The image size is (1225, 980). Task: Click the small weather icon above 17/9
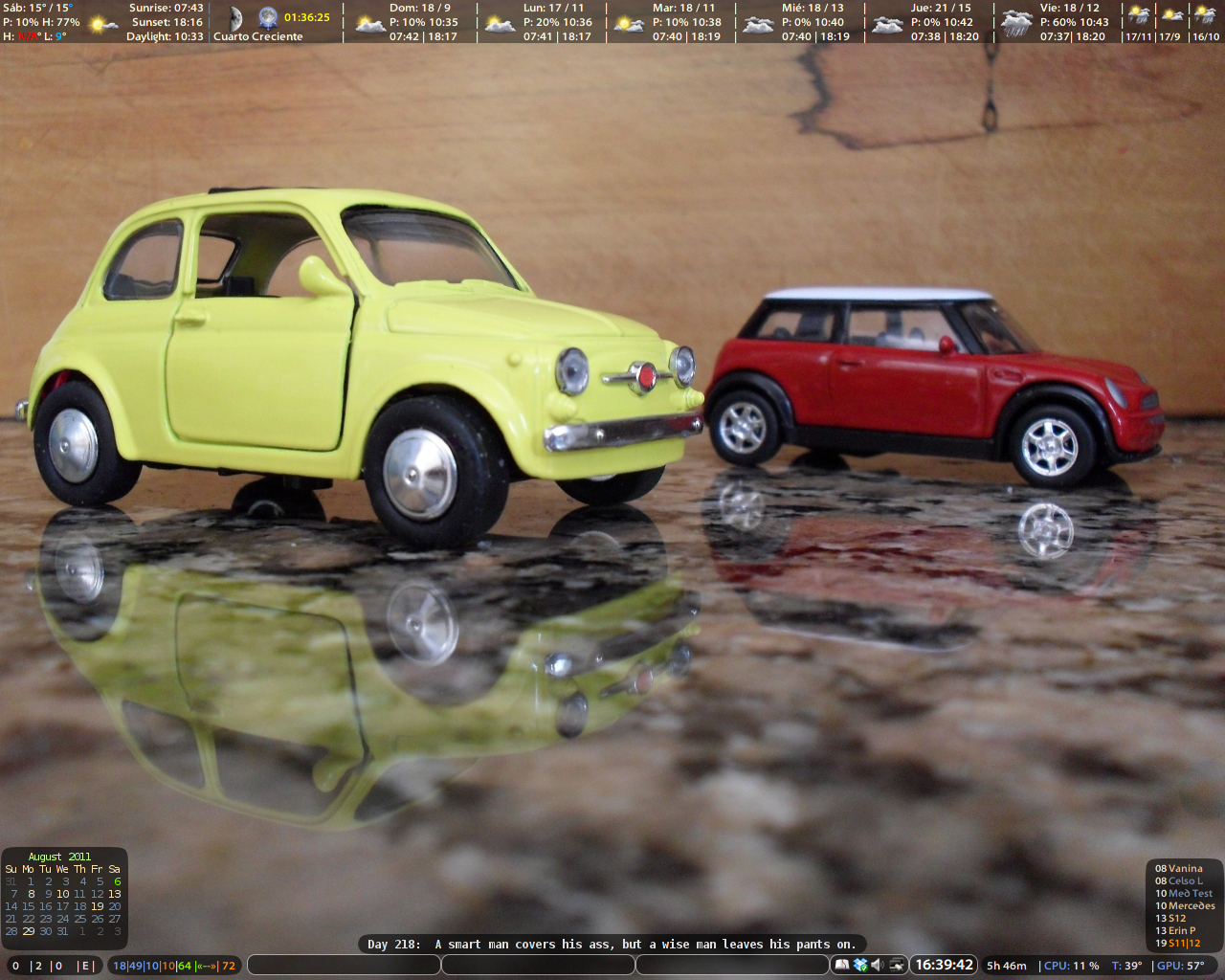click(1172, 15)
